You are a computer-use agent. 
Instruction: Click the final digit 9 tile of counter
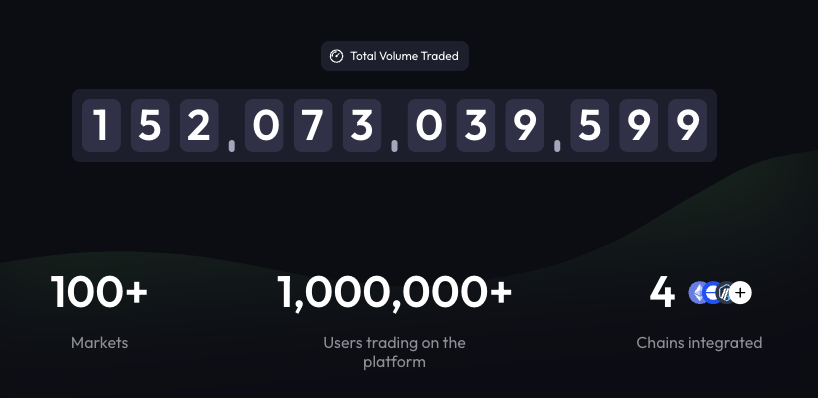[x=688, y=125]
